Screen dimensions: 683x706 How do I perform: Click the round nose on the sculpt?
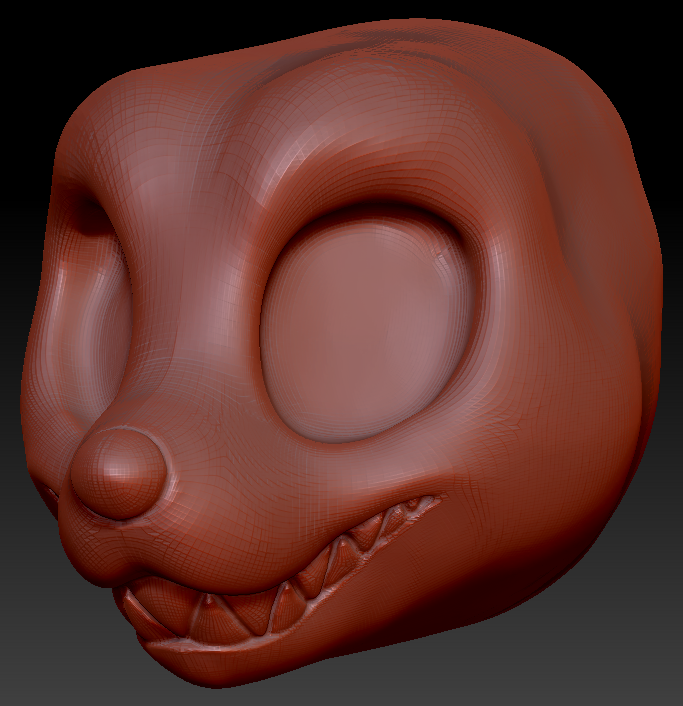[x=118, y=474]
